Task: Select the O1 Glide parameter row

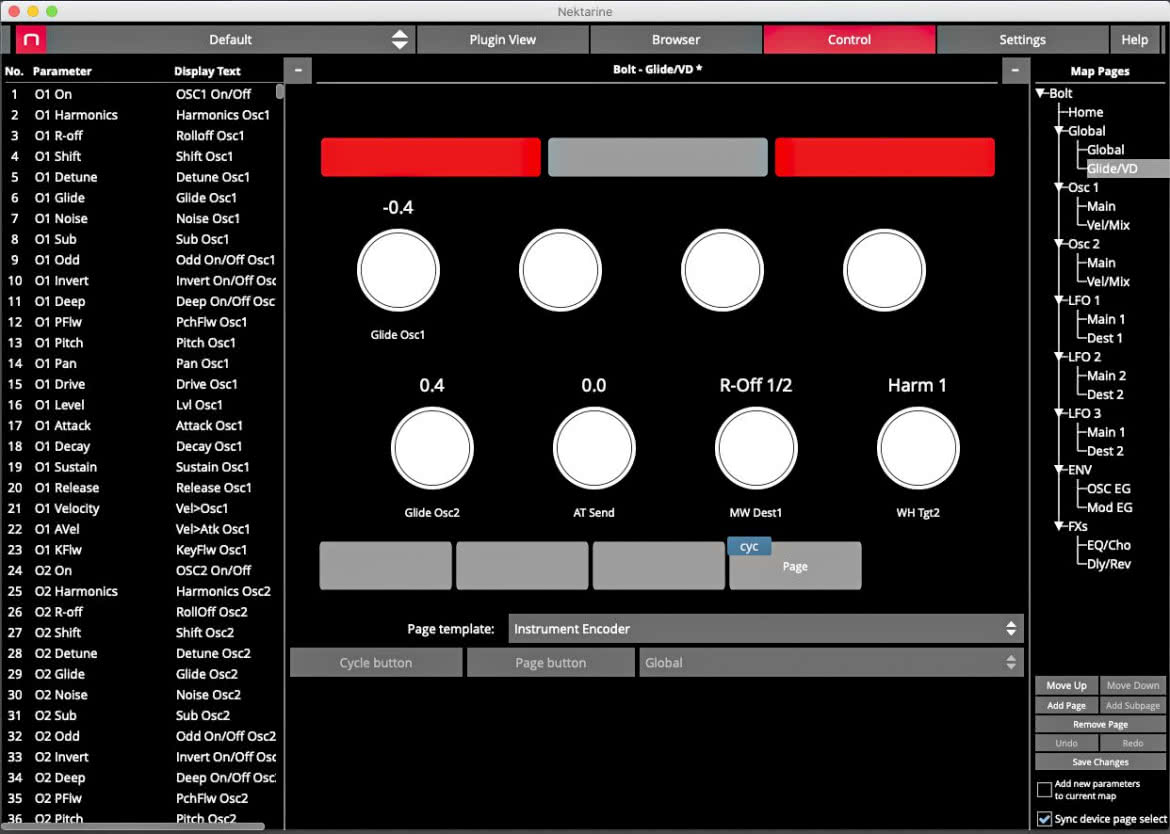Action: (x=142, y=198)
